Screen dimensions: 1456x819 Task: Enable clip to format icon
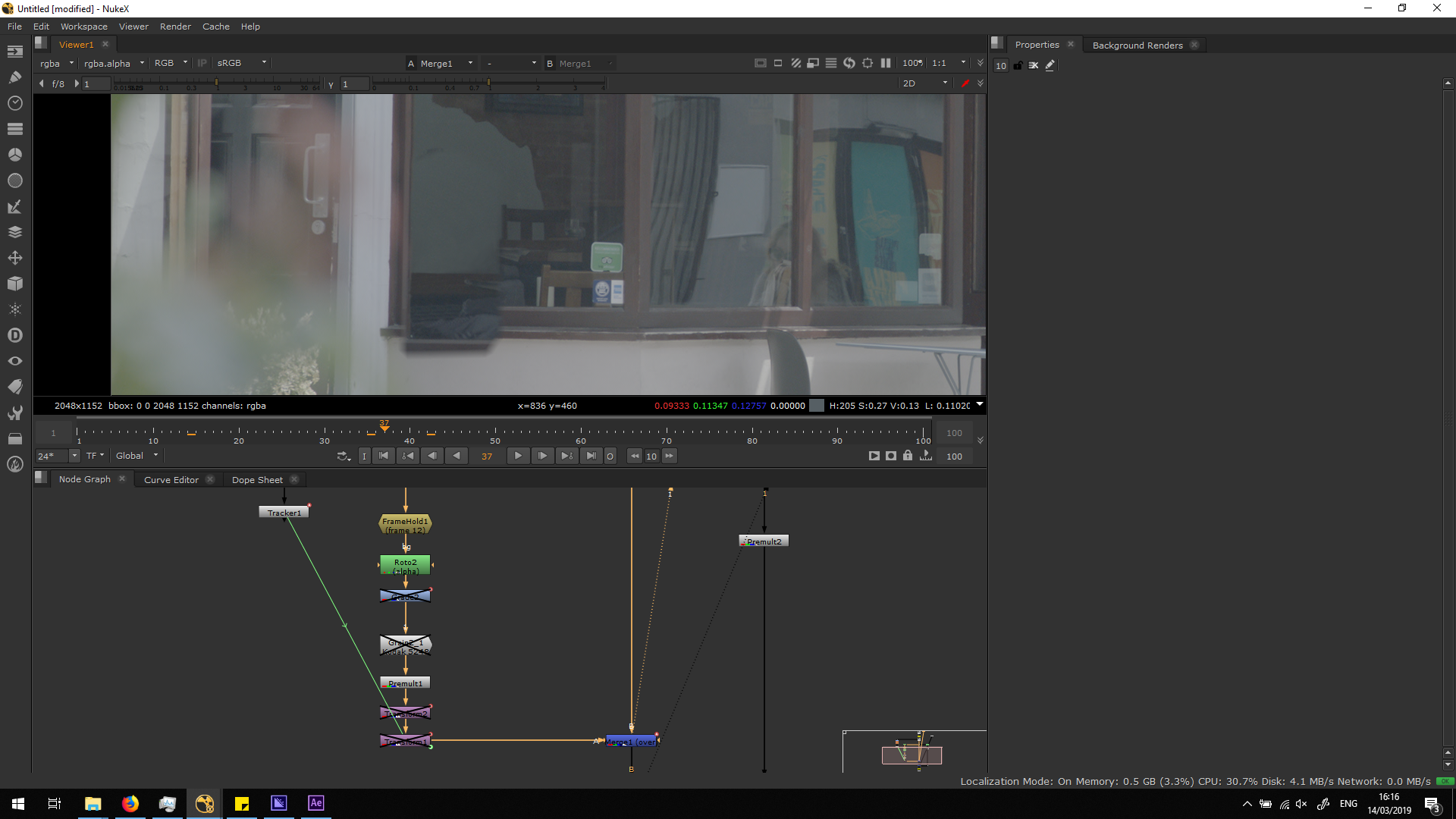click(x=761, y=63)
